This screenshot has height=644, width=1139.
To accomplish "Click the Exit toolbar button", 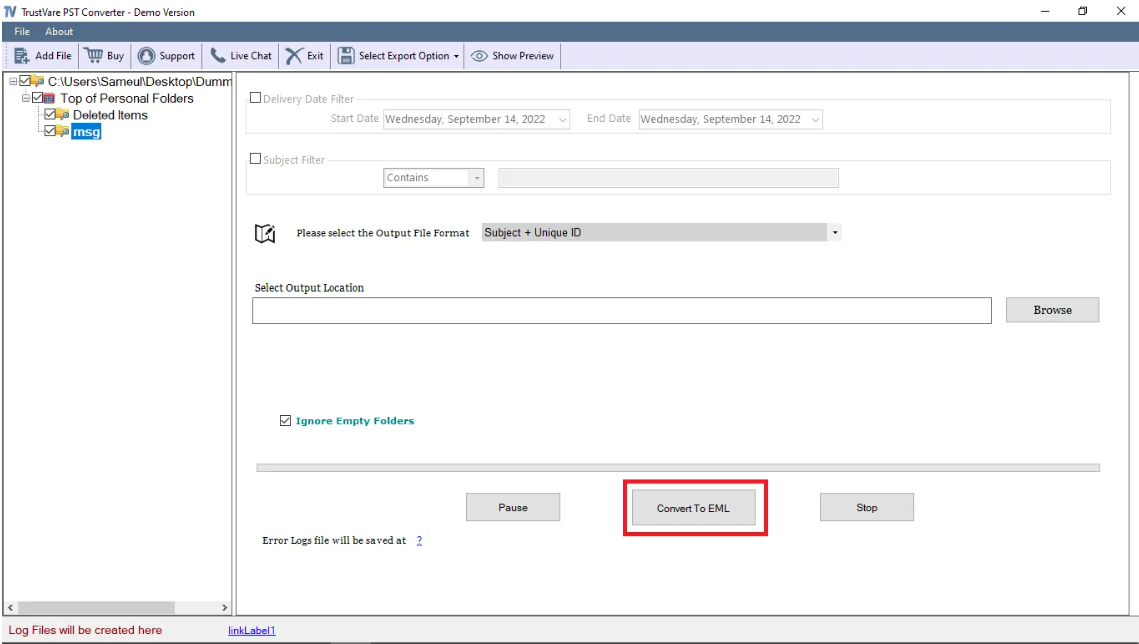I will pos(305,56).
